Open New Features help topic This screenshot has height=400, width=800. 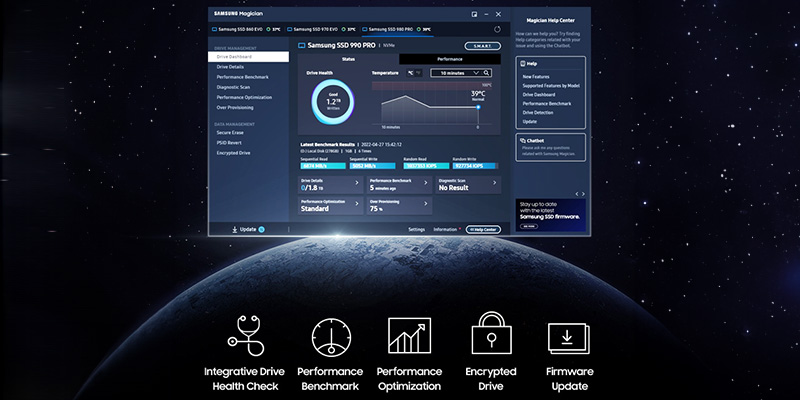[536, 77]
